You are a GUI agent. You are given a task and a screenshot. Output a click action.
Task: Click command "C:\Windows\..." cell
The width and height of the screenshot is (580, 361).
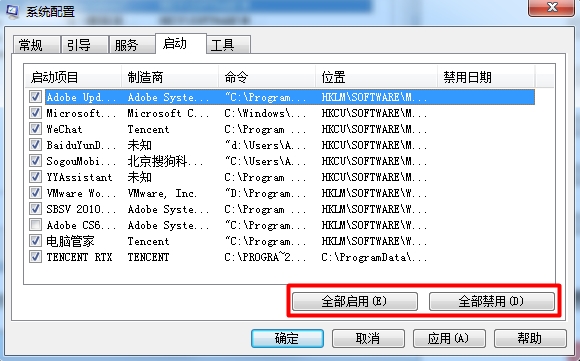coord(266,113)
